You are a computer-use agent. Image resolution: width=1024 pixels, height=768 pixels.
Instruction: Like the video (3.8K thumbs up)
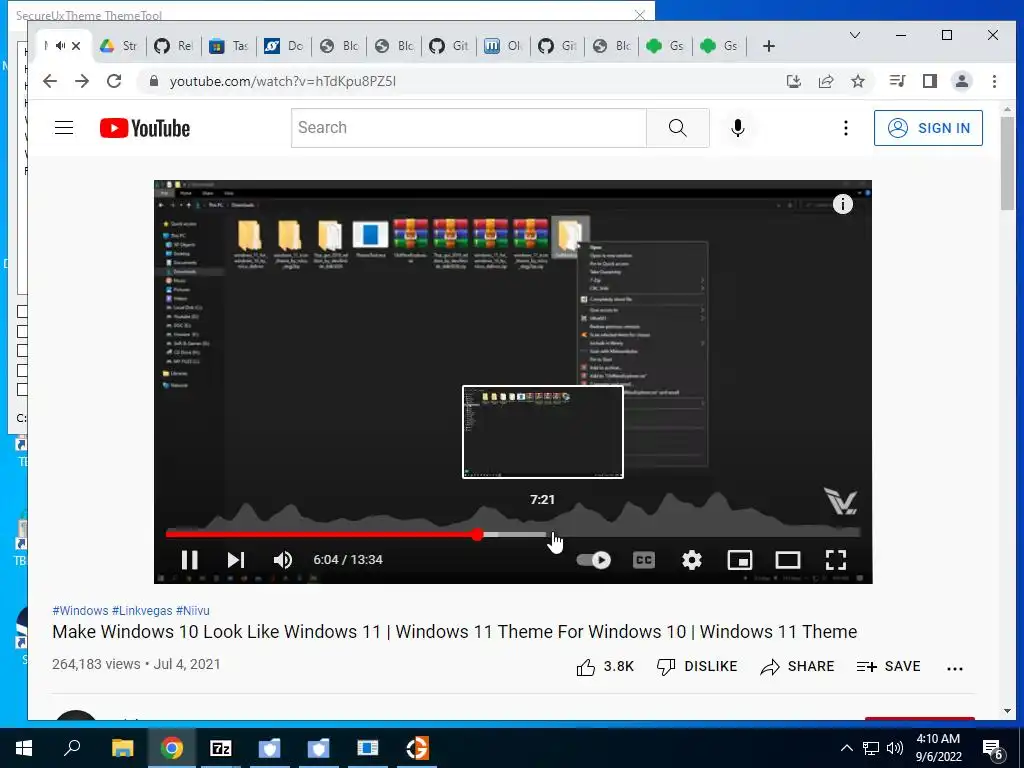[605, 666]
